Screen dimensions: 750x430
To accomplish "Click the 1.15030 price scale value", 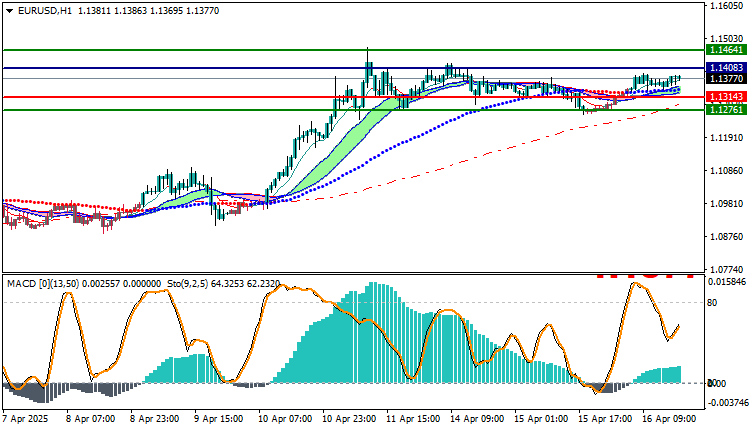I will 727,39.
